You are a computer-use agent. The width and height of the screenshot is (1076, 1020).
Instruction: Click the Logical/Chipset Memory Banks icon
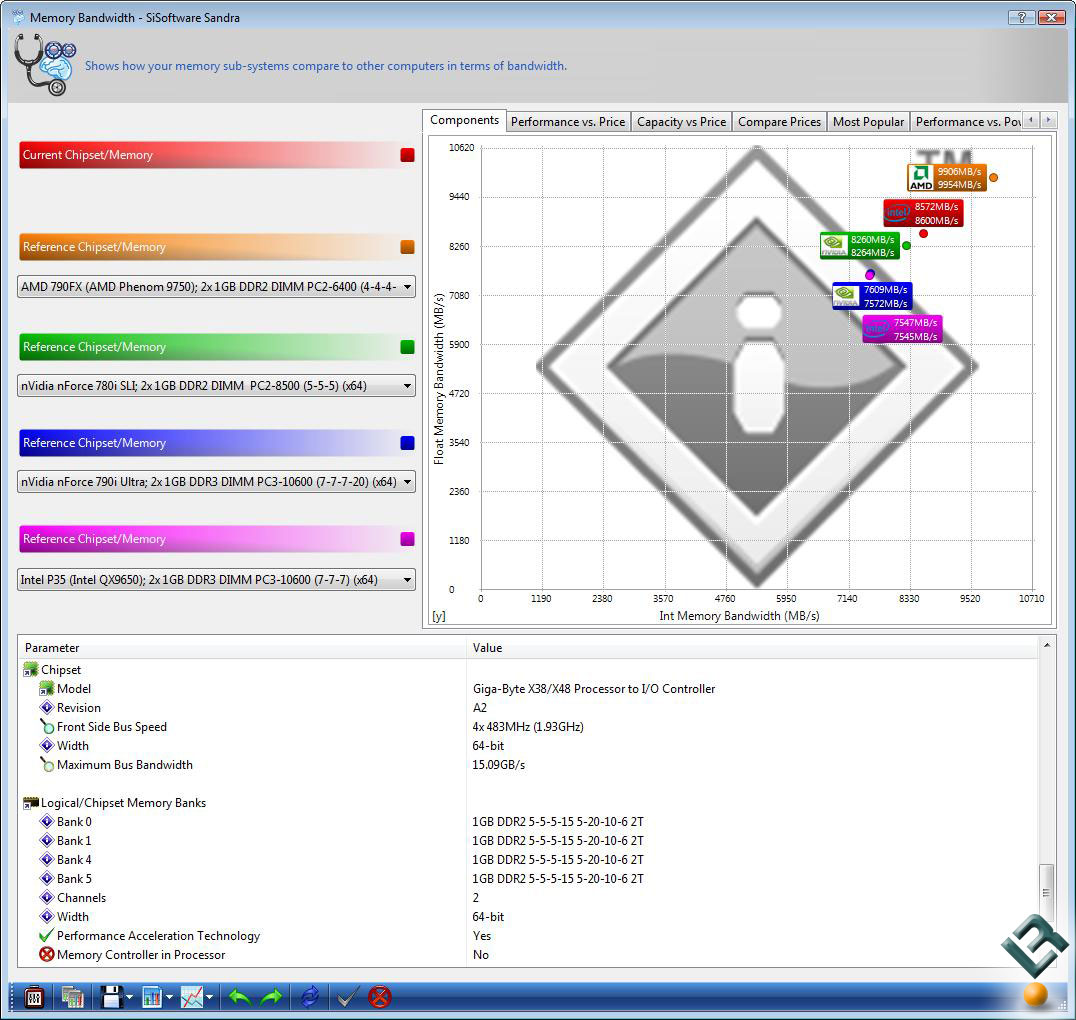point(31,802)
